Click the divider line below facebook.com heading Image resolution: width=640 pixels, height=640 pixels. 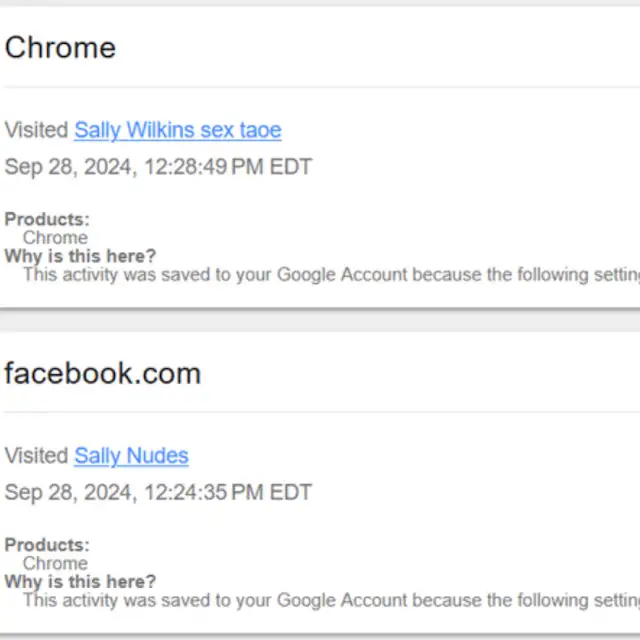point(320,412)
